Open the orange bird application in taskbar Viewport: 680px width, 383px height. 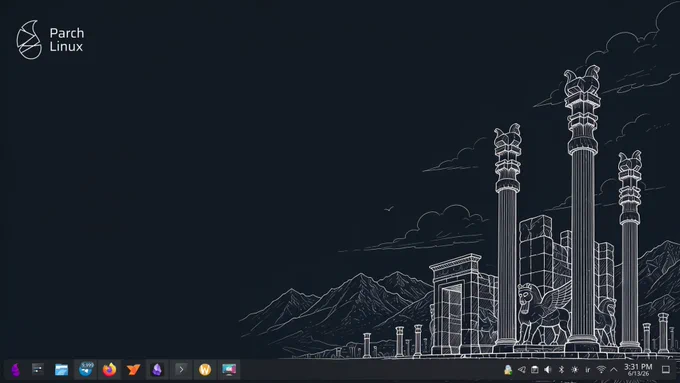tap(134, 370)
